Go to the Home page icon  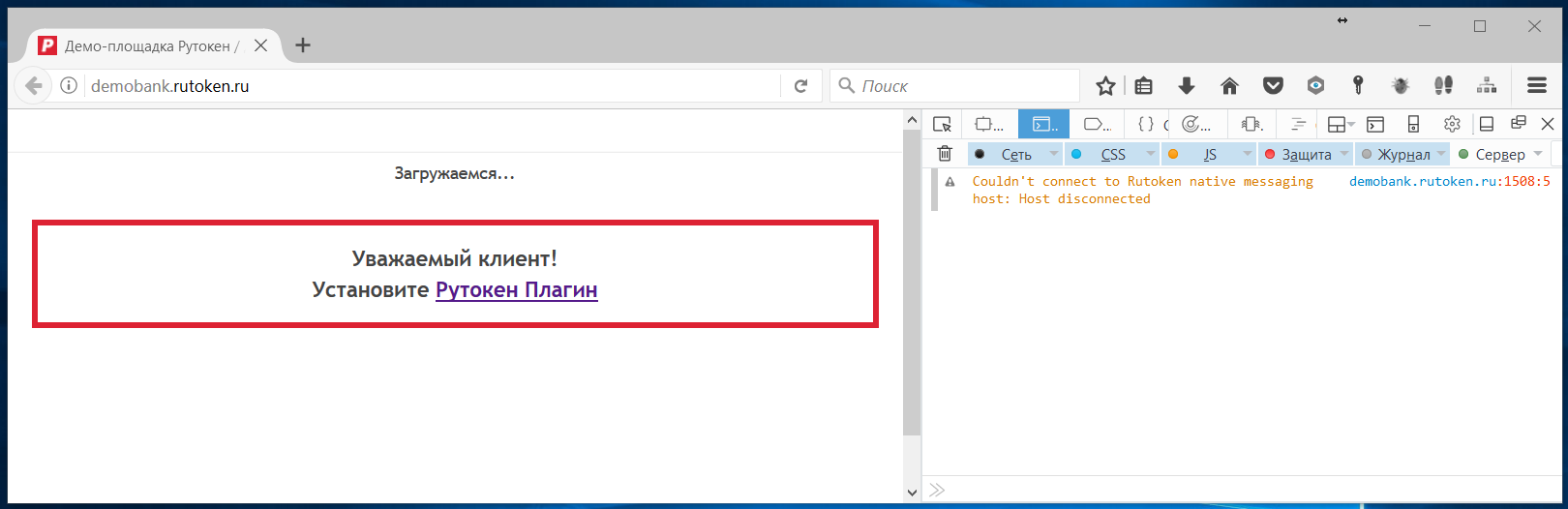[x=1229, y=86]
